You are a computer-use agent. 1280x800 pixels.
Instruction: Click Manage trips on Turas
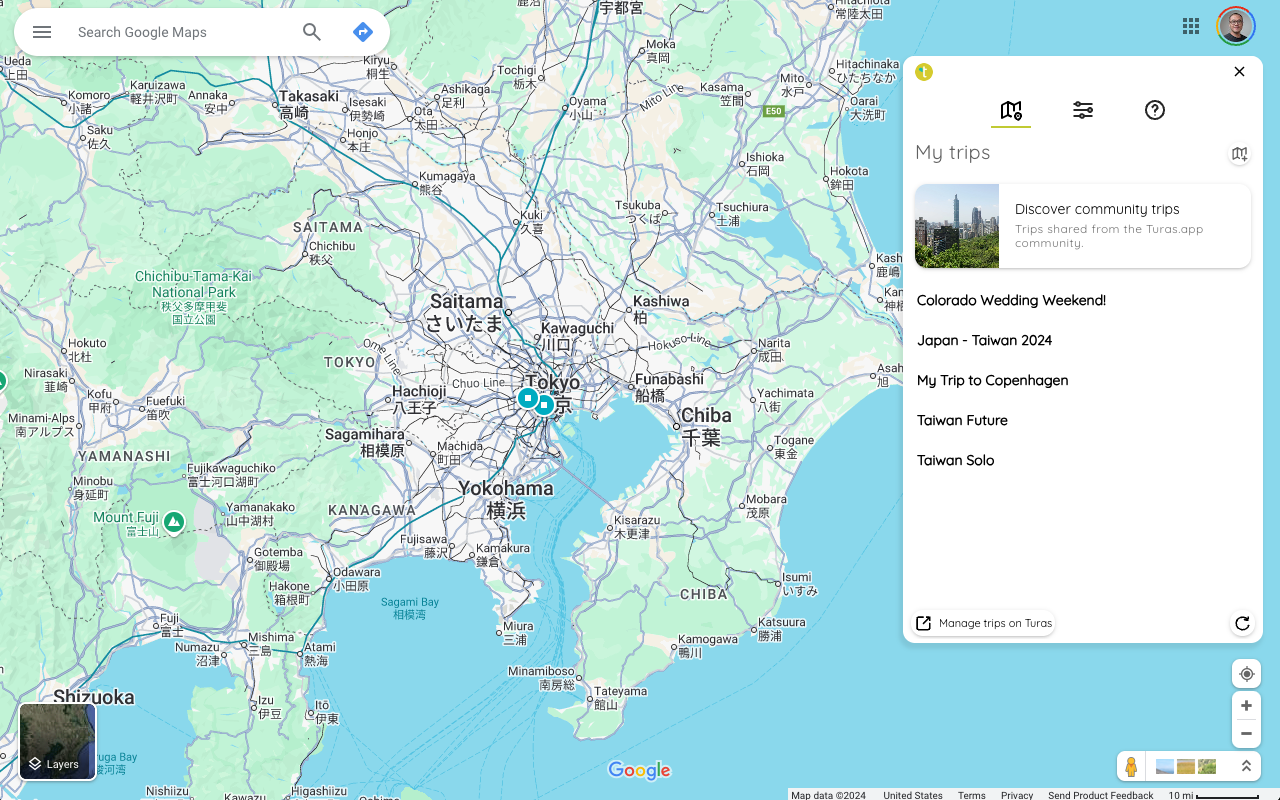[x=984, y=623]
